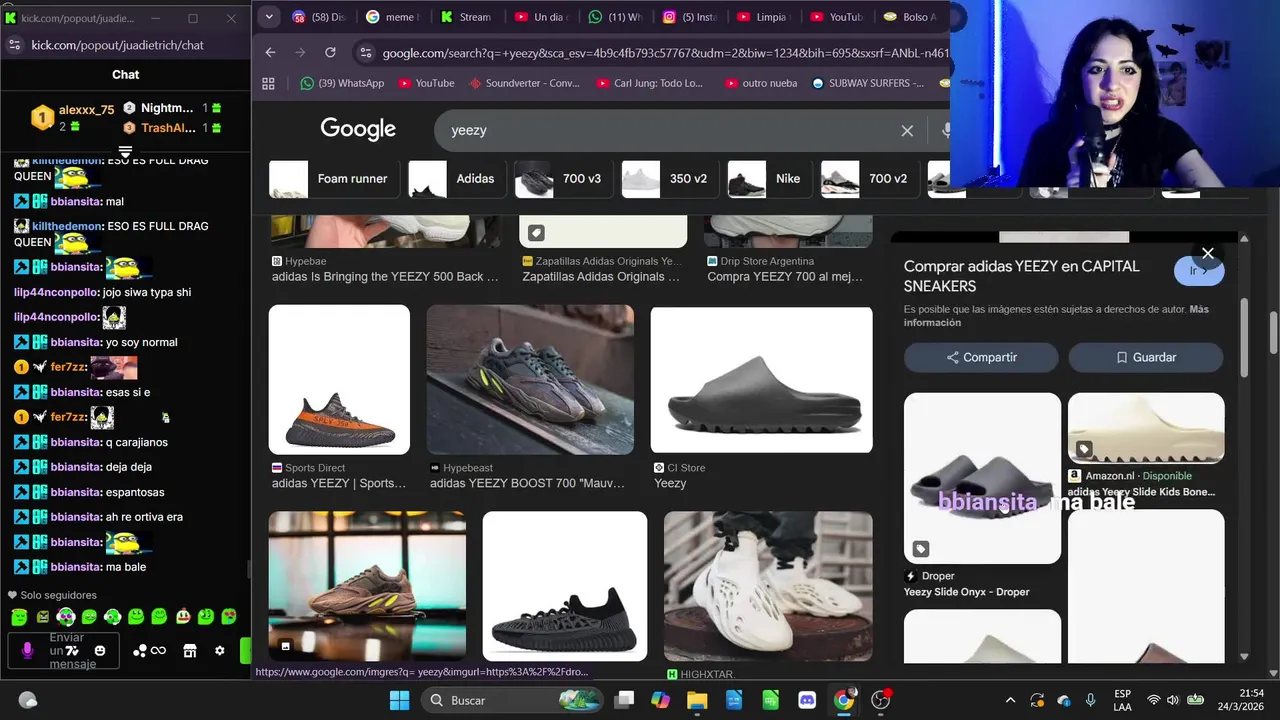
Task: Click the Google search URL address bar
Action: point(665,53)
